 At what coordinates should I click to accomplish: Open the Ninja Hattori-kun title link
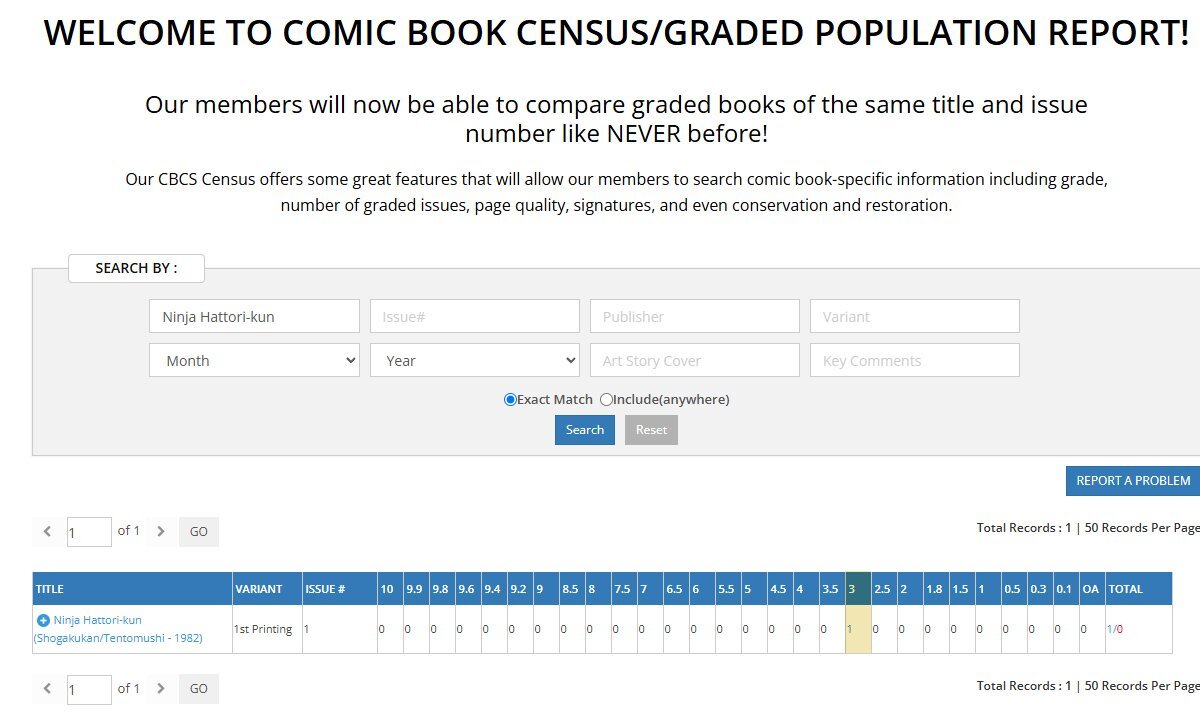click(98, 621)
